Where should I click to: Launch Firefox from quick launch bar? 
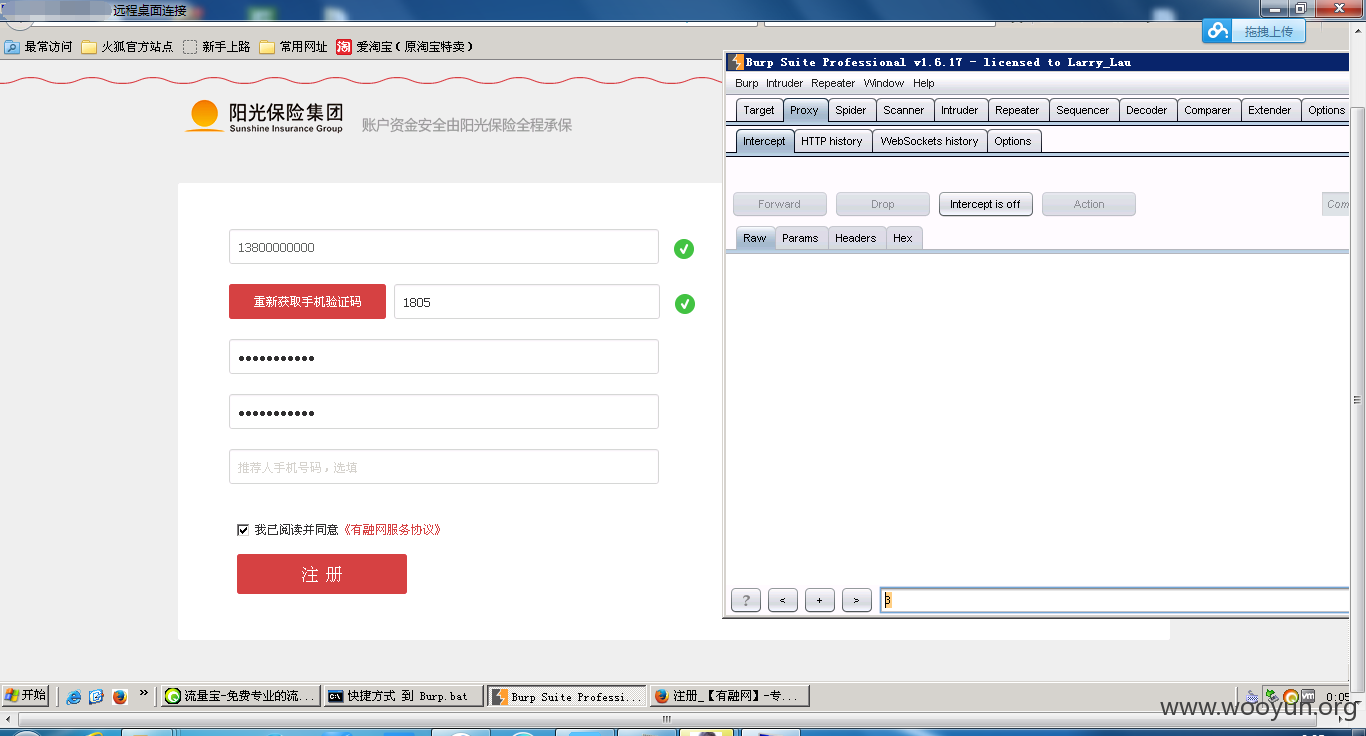click(120, 696)
